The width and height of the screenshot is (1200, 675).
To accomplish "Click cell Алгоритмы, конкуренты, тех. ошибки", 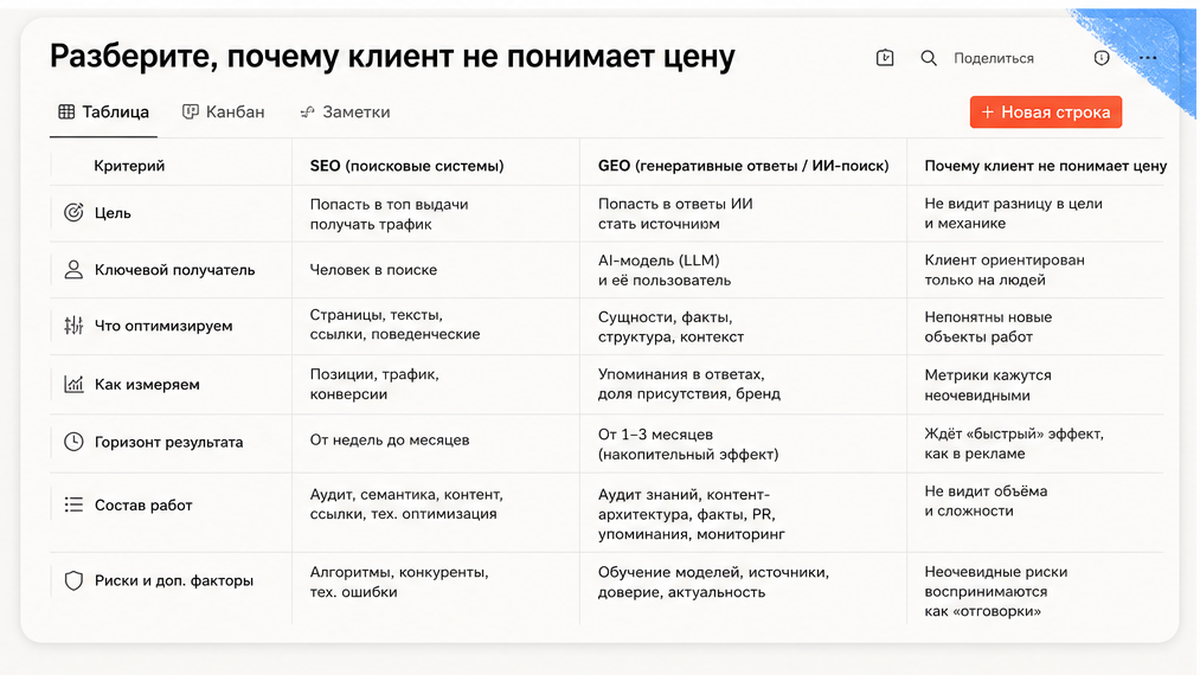I will [x=398, y=582].
